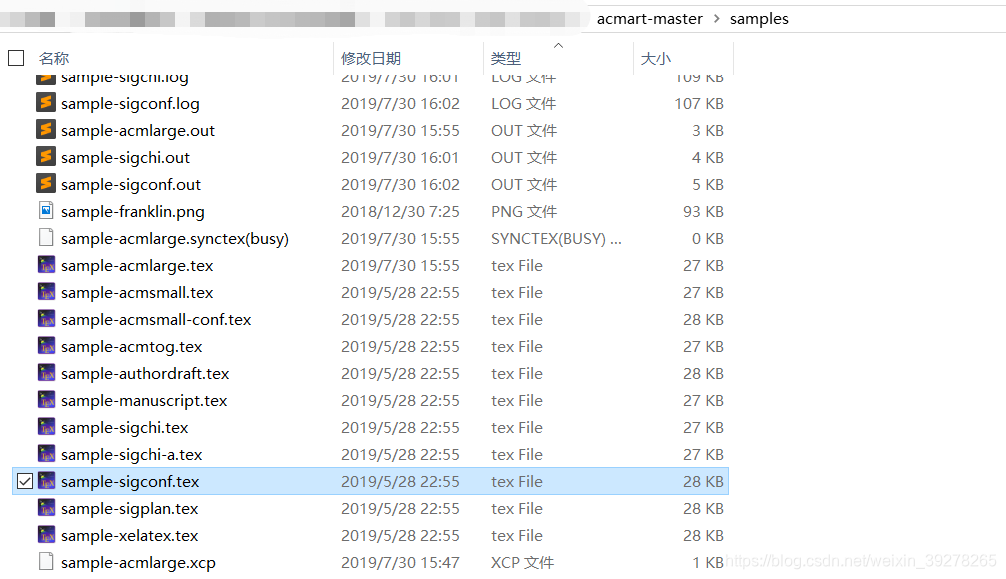Click the sort arrow above 类型 column

coord(558,45)
